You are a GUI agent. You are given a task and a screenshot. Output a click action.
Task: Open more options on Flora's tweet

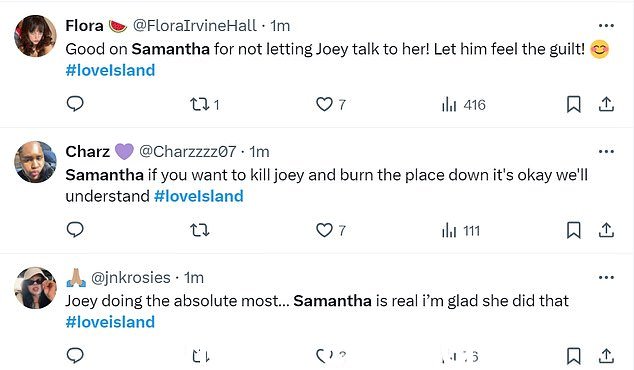point(606,26)
